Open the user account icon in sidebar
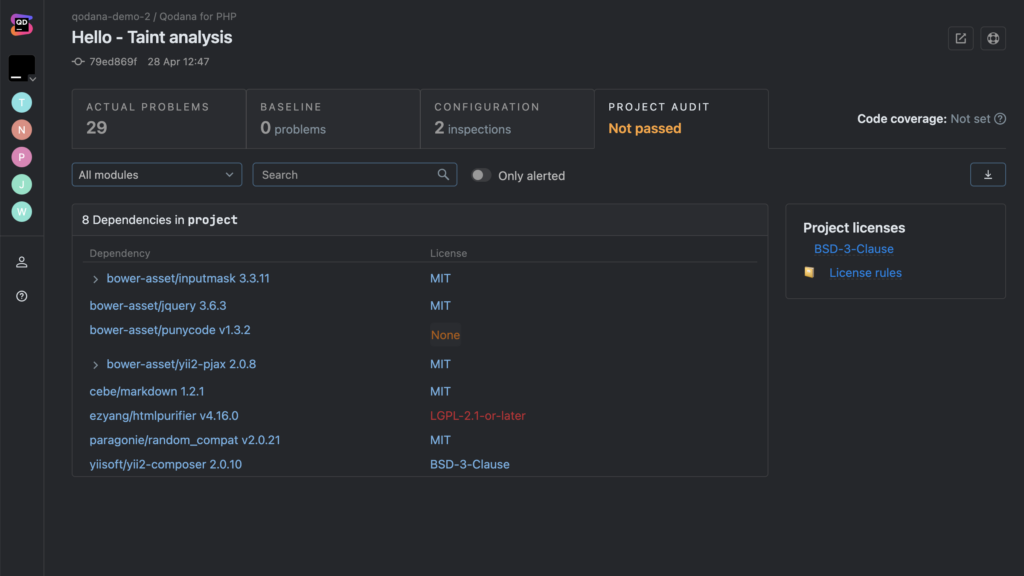The width and height of the screenshot is (1024, 576). (x=21, y=262)
